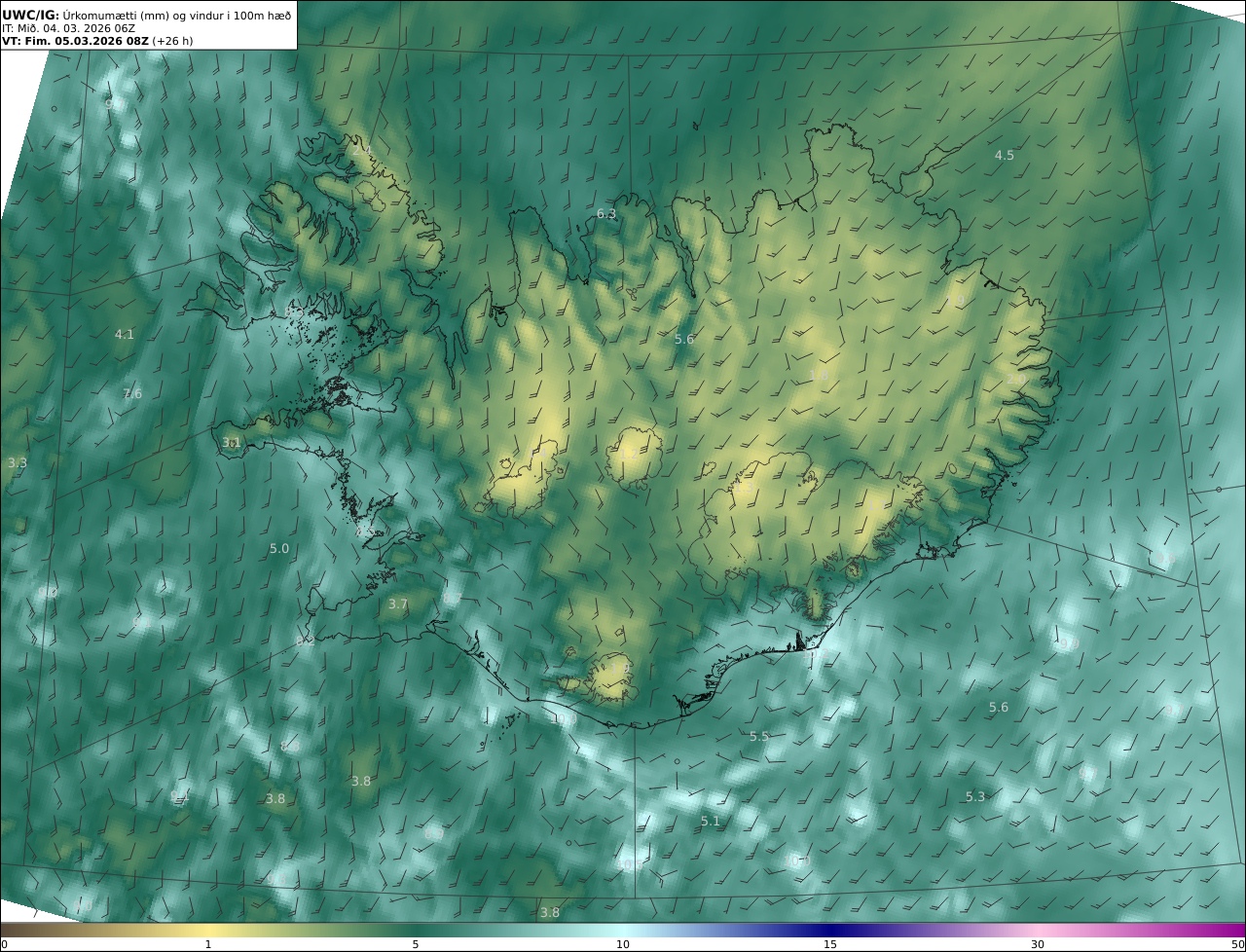1246x952 pixels.
Task: Click the color scale tick labeled 1
Action: click(208, 944)
